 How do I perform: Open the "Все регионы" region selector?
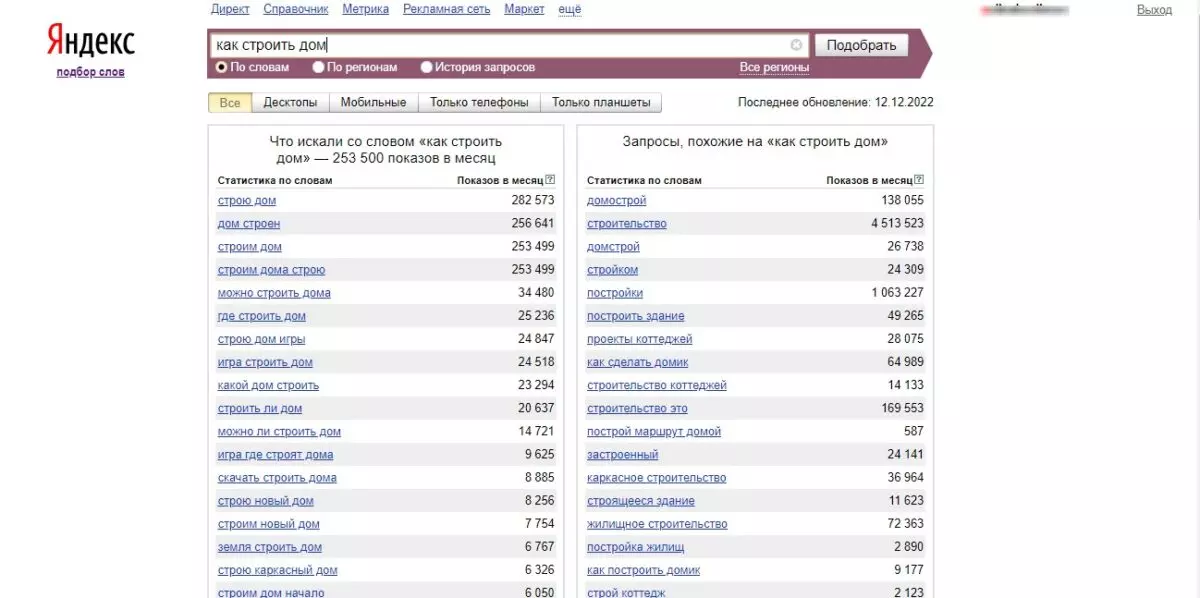[774, 67]
